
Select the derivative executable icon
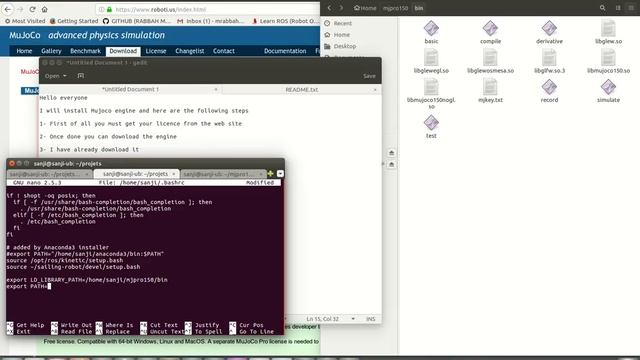click(x=549, y=32)
